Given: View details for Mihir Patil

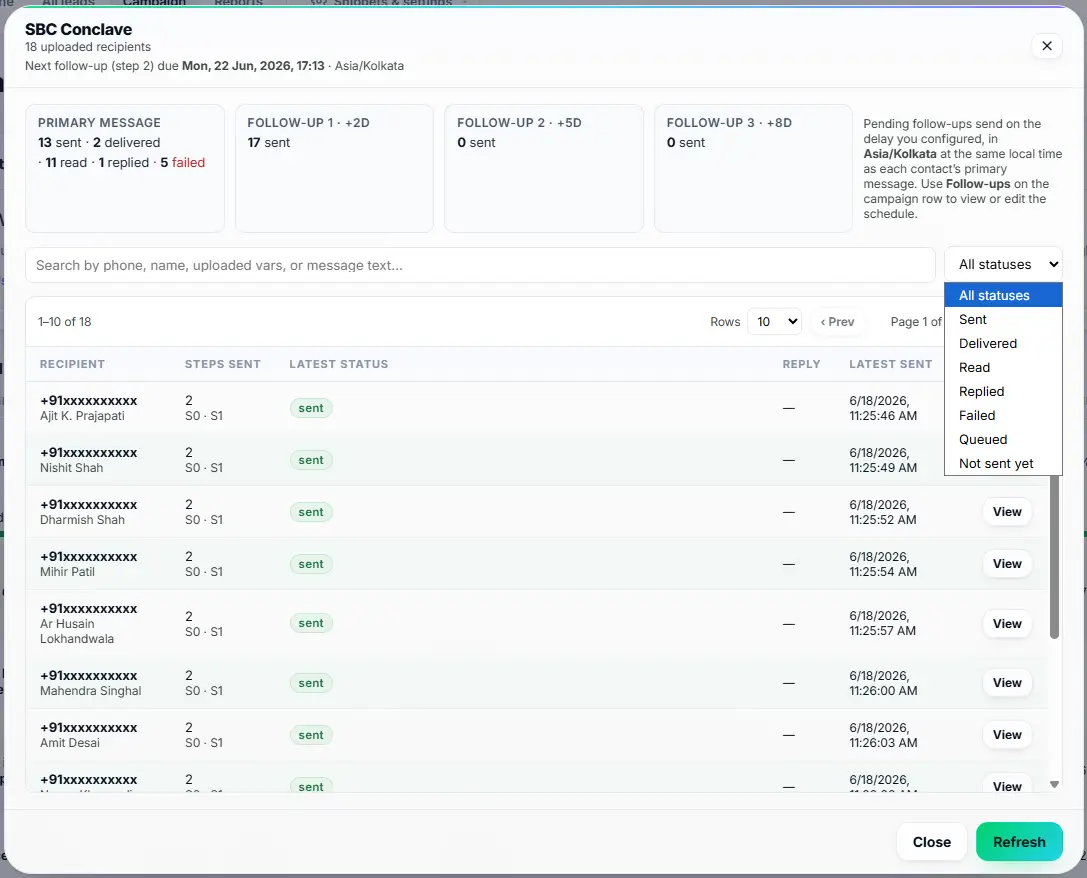Looking at the screenshot, I should (x=1007, y=563).
